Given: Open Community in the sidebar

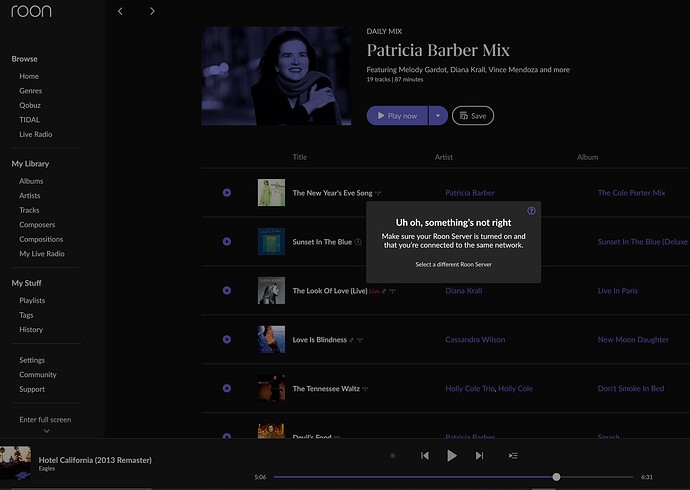Looking at the screenshot, I should [38, 374].
